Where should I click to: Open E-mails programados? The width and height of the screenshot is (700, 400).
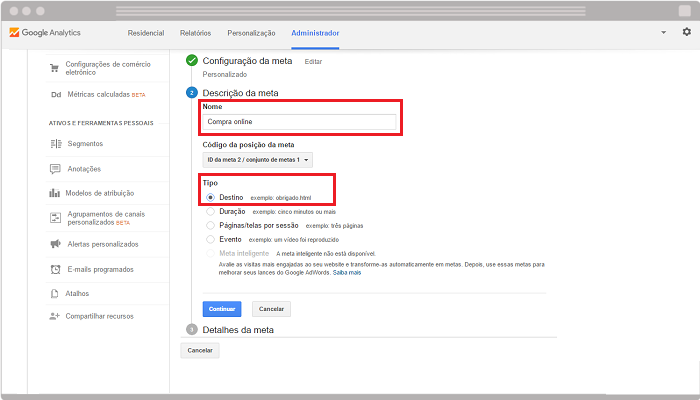(x=100, y=269)
